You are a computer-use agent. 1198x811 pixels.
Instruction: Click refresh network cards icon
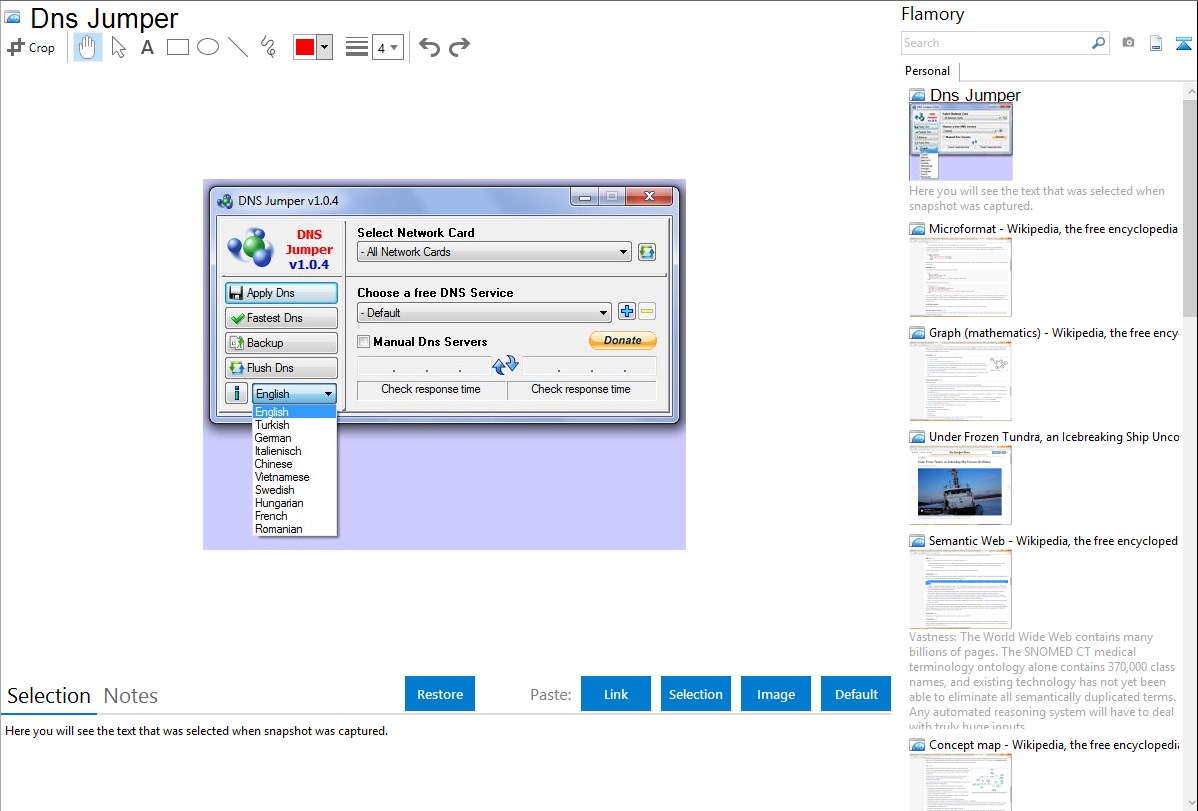pyautogui.click(x=647, y=251)
